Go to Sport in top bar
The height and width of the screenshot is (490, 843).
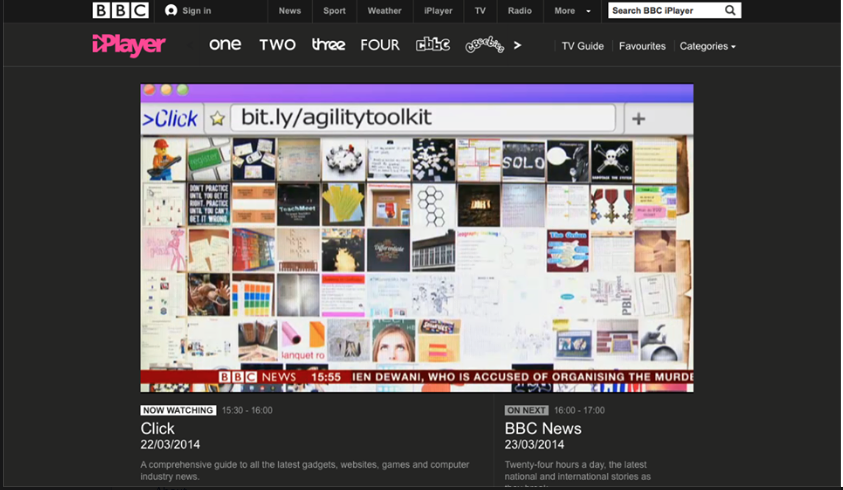pos(334,11)
